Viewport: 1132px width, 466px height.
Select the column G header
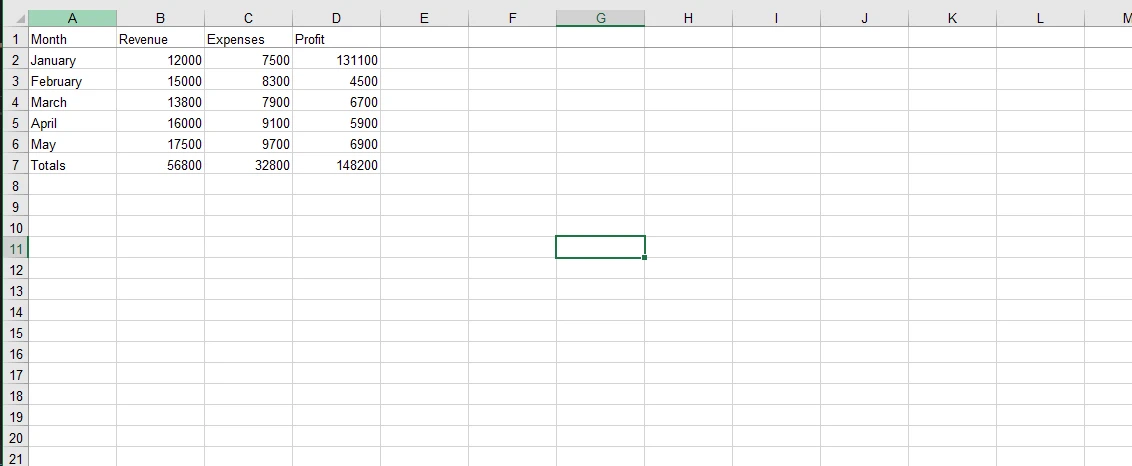tap(600, 18)
